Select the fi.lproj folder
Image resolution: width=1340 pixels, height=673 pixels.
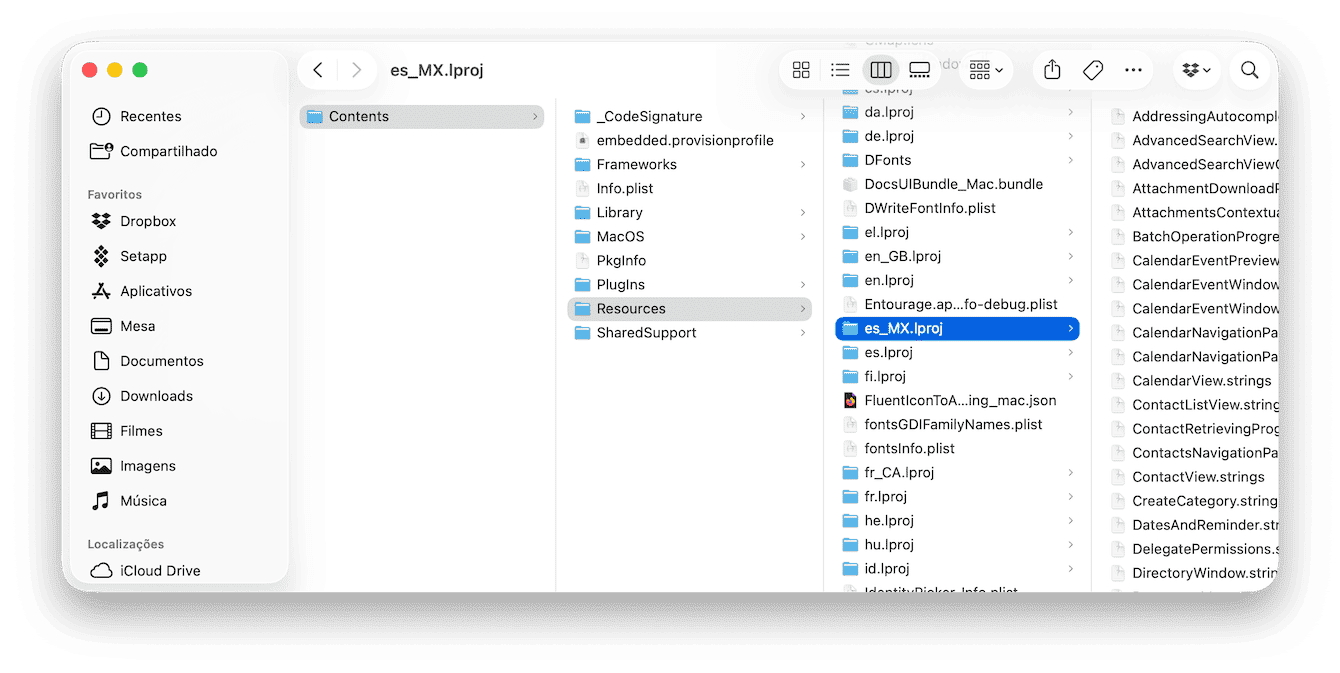pyautogui.click(x=958, y=376)
